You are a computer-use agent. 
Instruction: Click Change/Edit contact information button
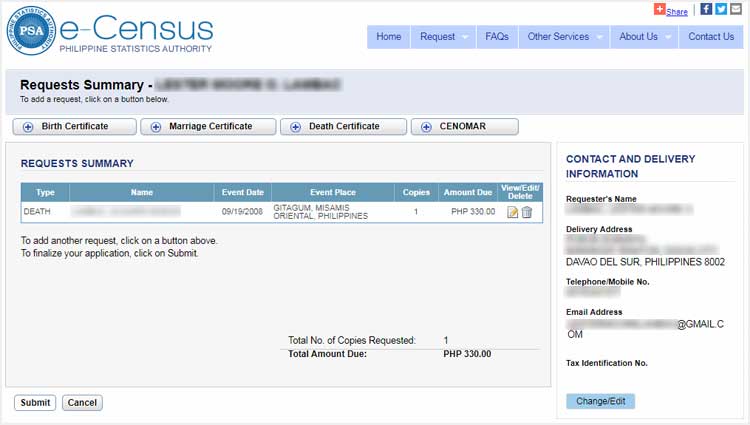(x=600, y=401)
